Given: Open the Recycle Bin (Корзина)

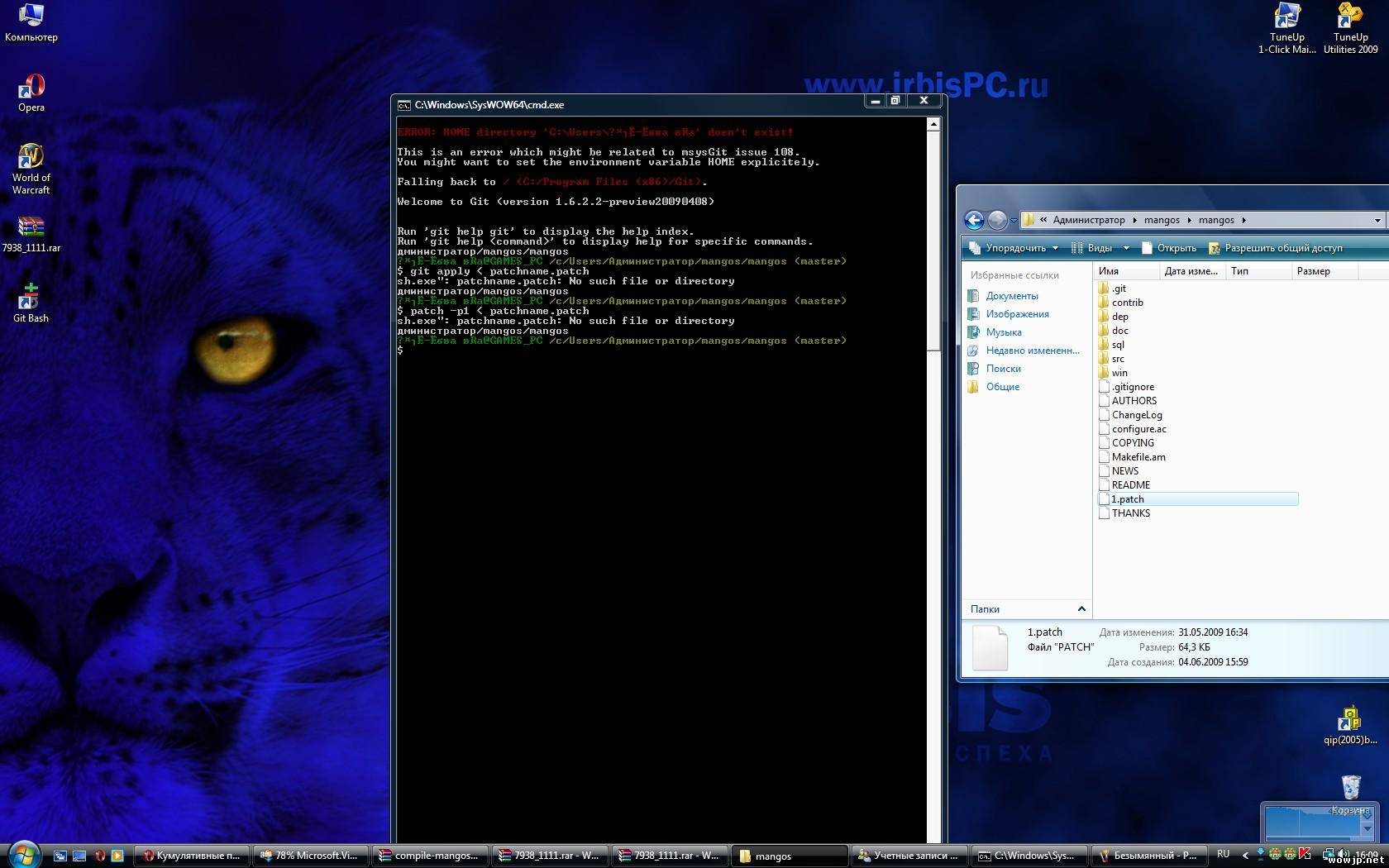Looking at the screenshot, I should (x=1350, y=794).
